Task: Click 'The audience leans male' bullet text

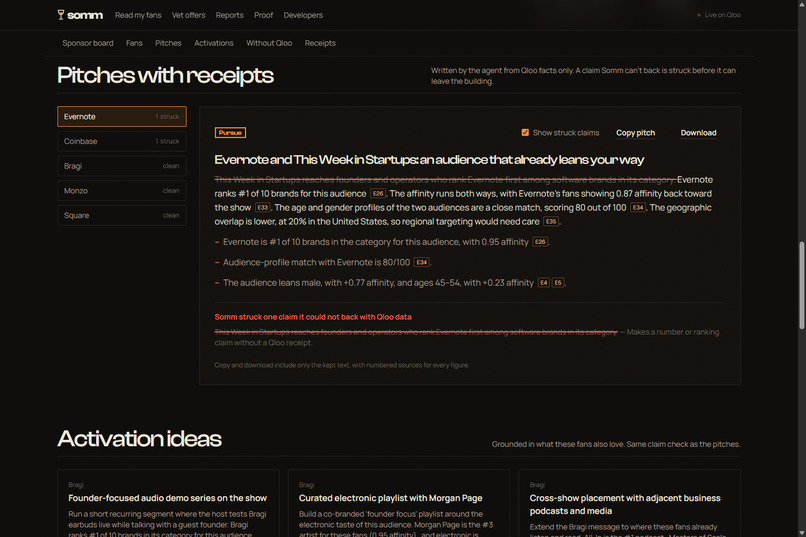Action: tap(378, 283)
